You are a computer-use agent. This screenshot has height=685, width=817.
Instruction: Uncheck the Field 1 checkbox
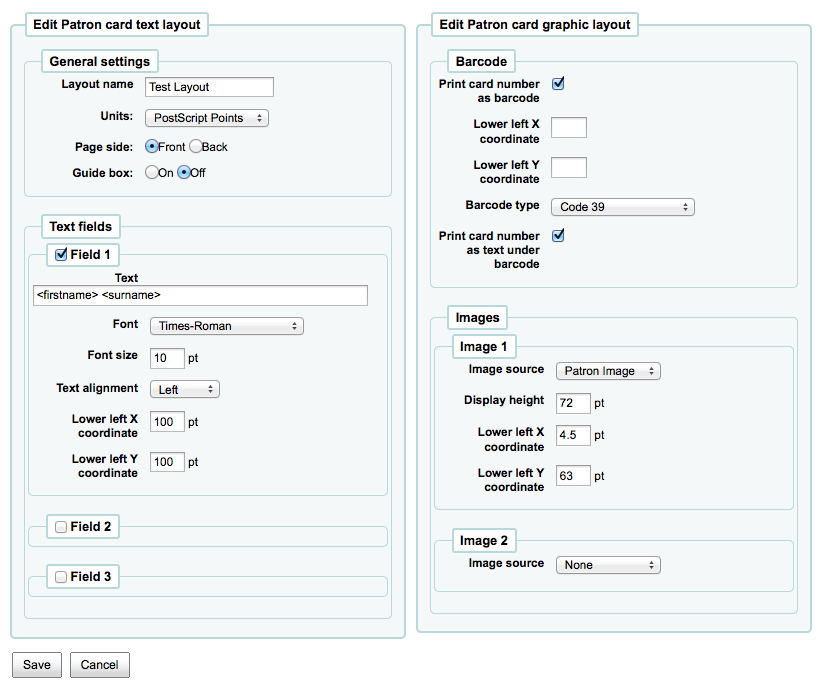pyautogui.click(x=61, y=255)
